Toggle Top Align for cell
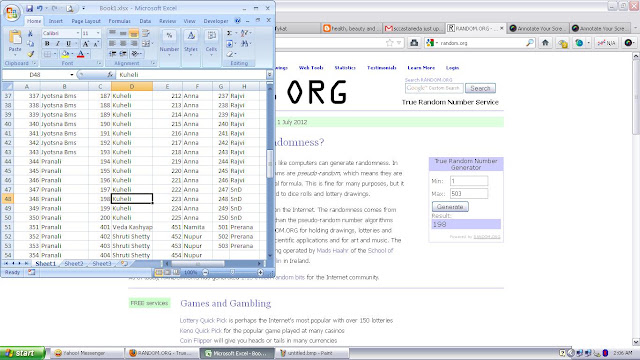The height and width of the screenshot is (360, 640). pyautogui.click(x=112, y=33)
